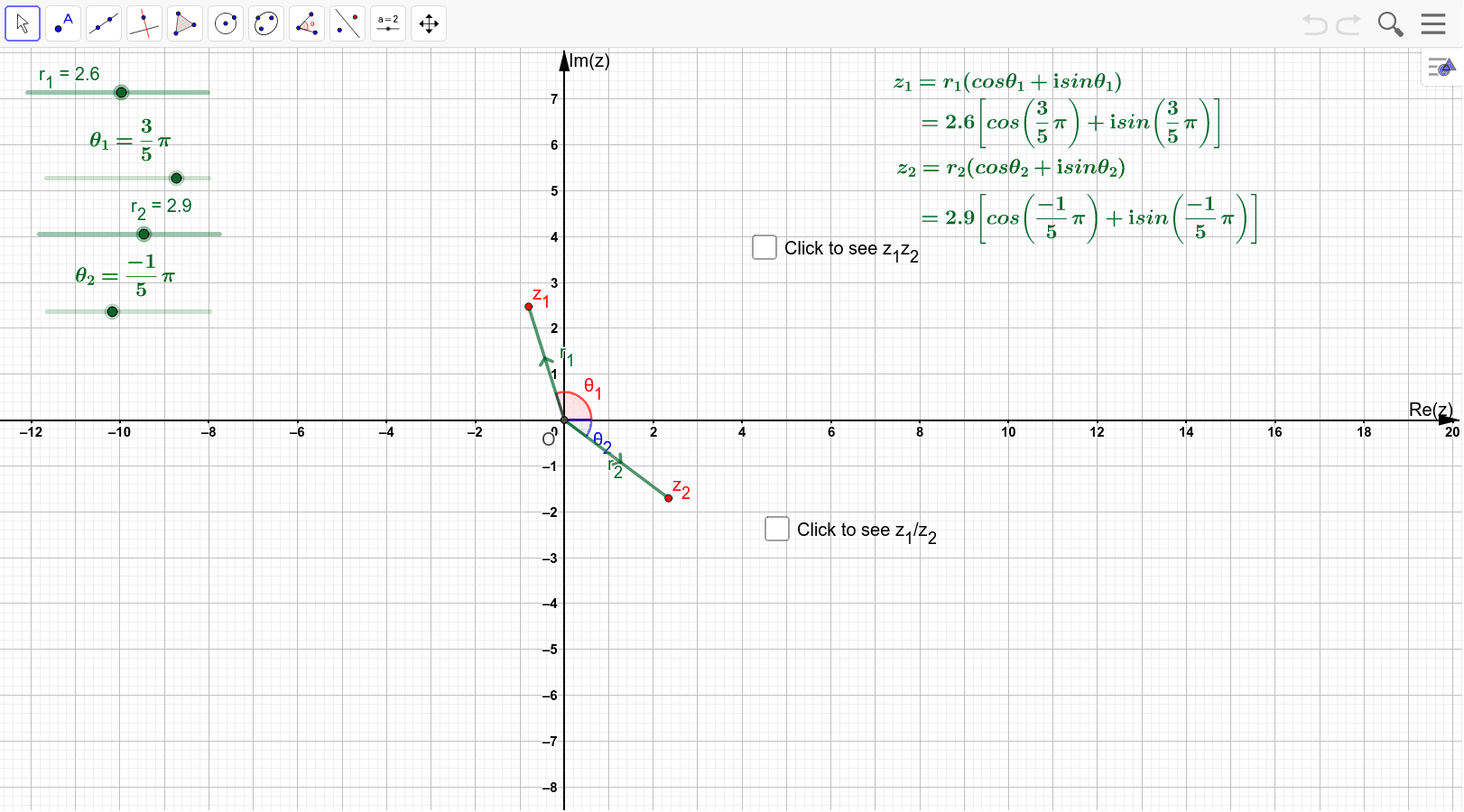The image size is (1464, 812).
Task: Open the hamburger main menu
Action: 1434,24
